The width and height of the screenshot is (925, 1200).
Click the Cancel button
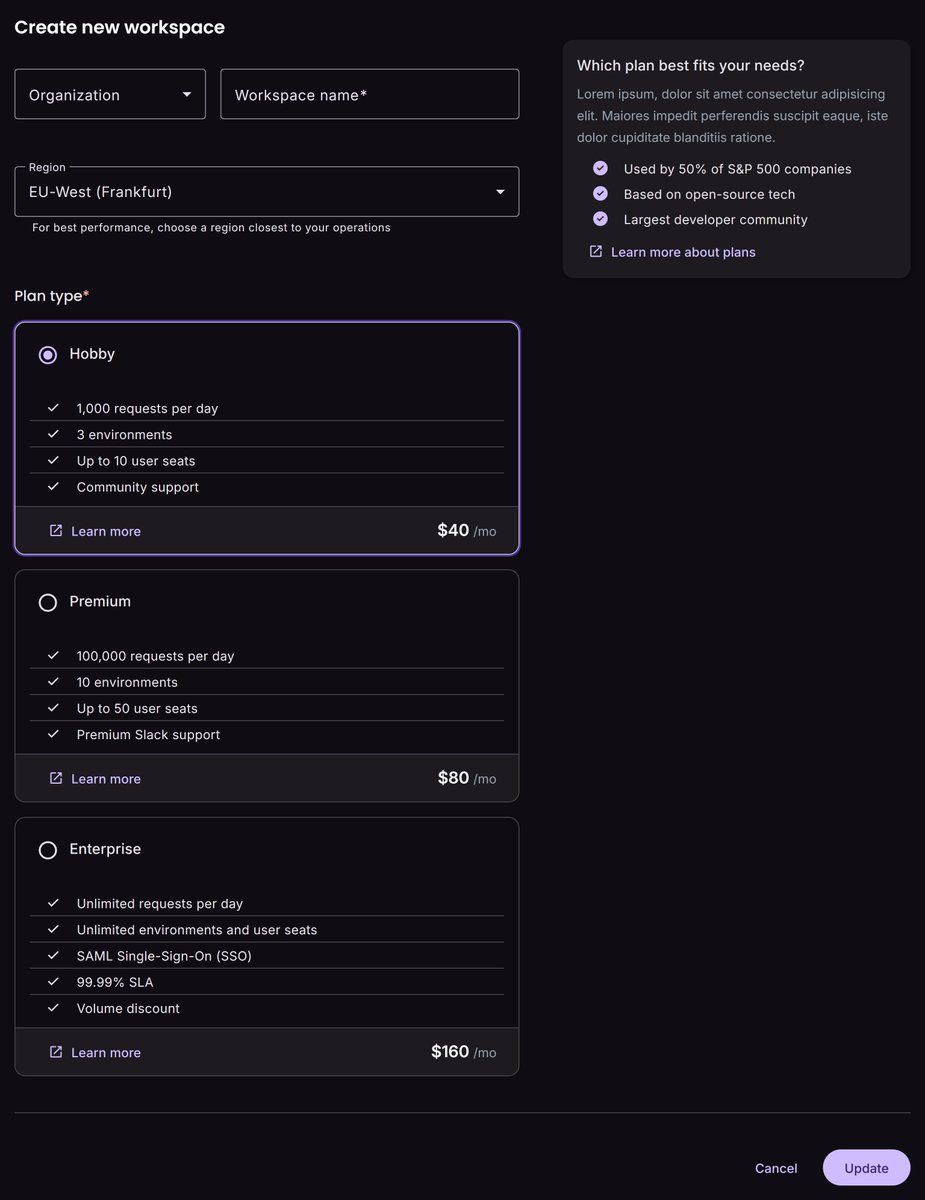tap(776, 1168)
